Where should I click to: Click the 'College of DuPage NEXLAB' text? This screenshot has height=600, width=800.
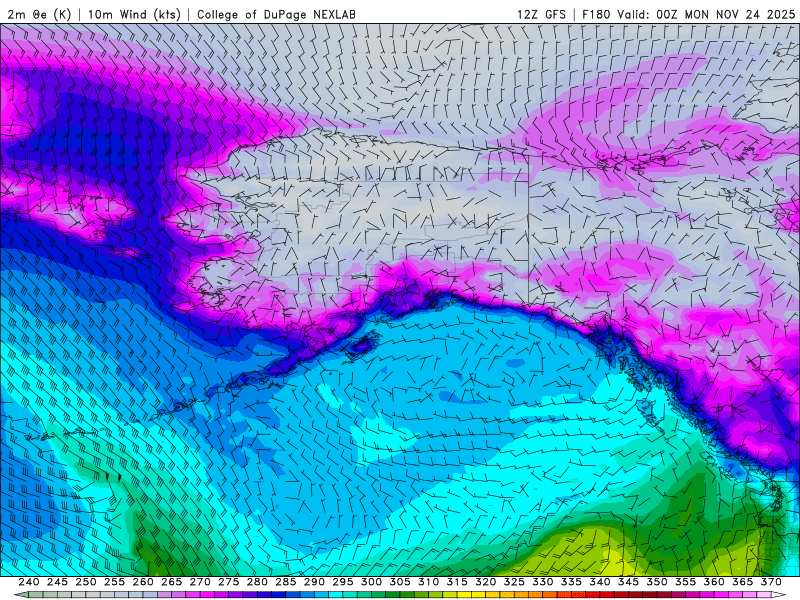tap(276, 14)
